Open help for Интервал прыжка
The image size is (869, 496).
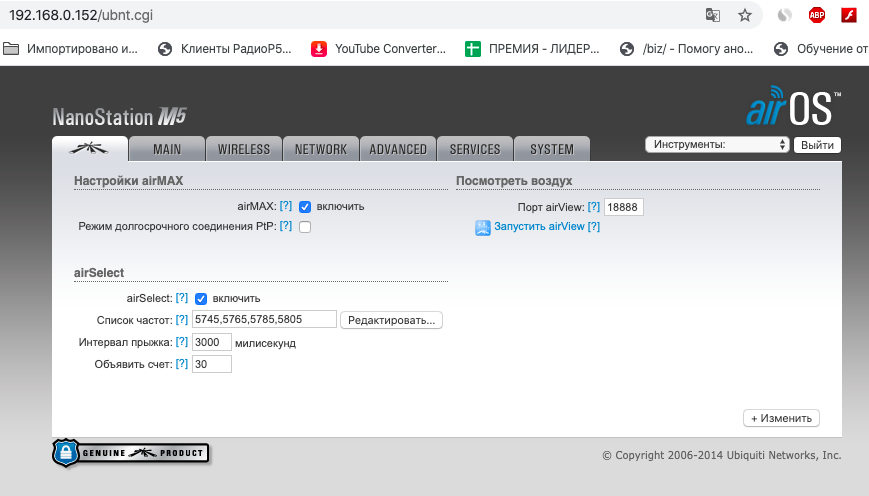coord(182,342)
